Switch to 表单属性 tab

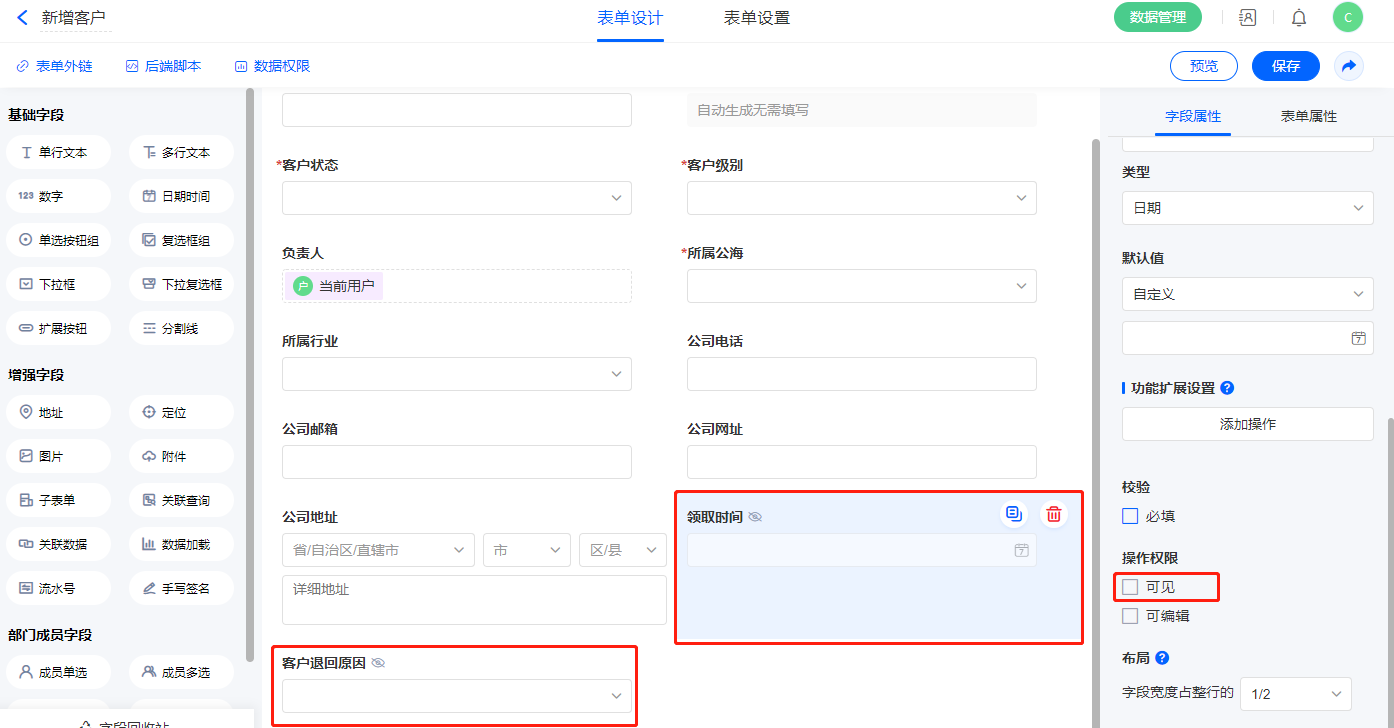pos(1308,116)
